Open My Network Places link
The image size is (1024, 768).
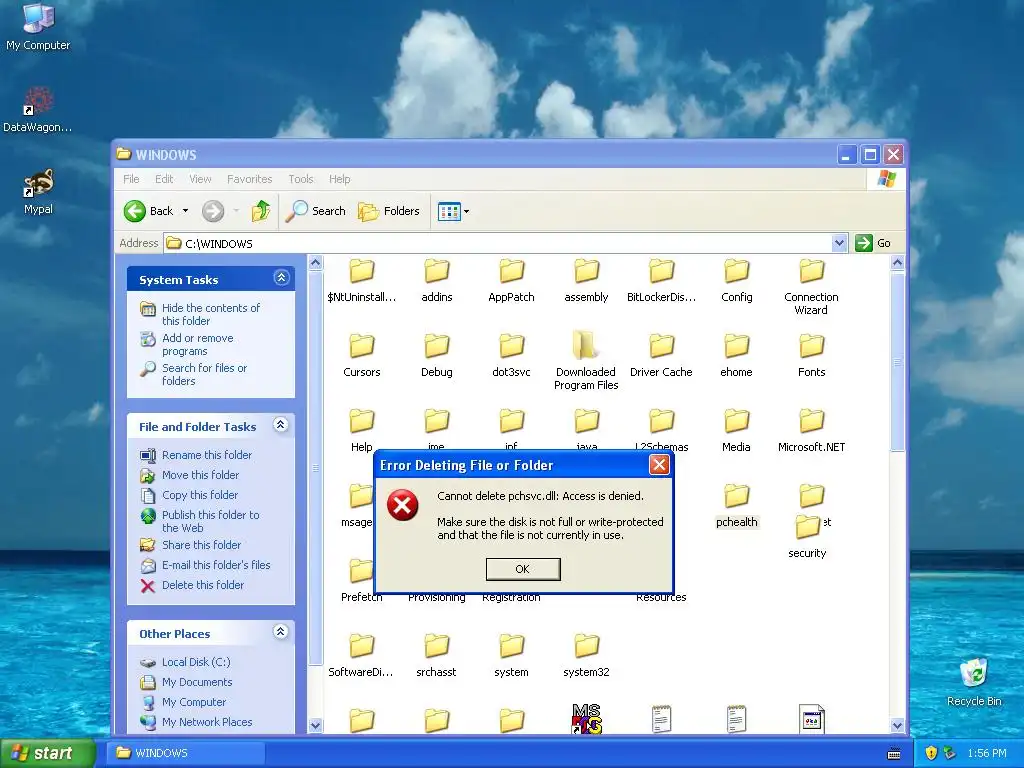(x=206, y=722)
